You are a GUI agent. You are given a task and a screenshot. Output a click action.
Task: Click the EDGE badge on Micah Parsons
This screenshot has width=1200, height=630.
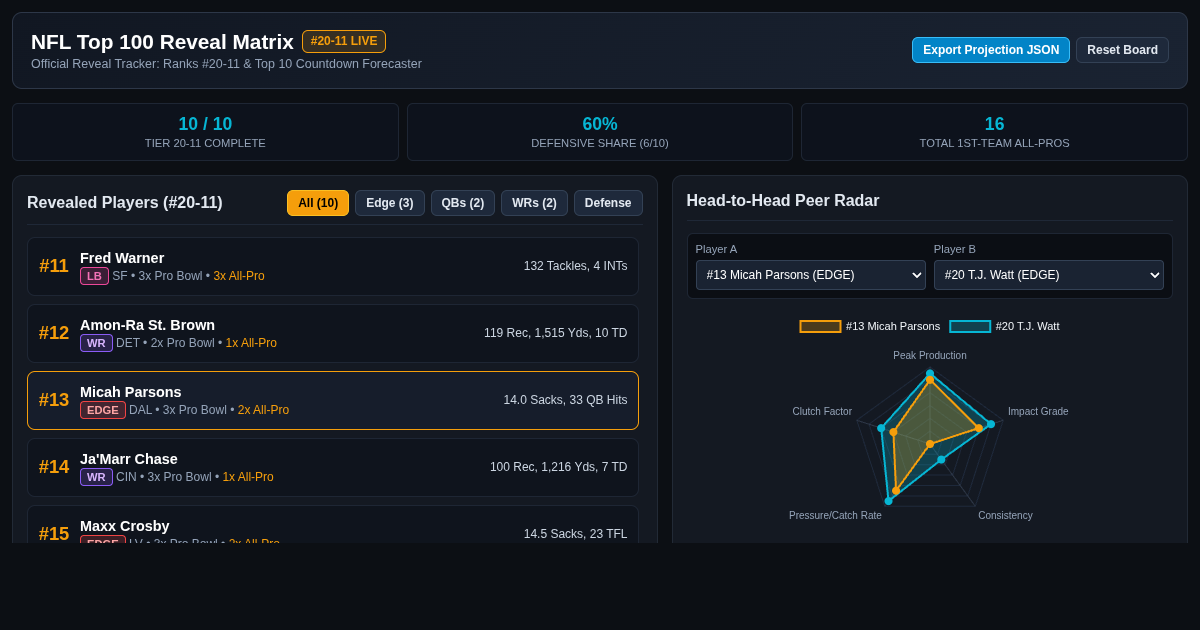[103, 410]
